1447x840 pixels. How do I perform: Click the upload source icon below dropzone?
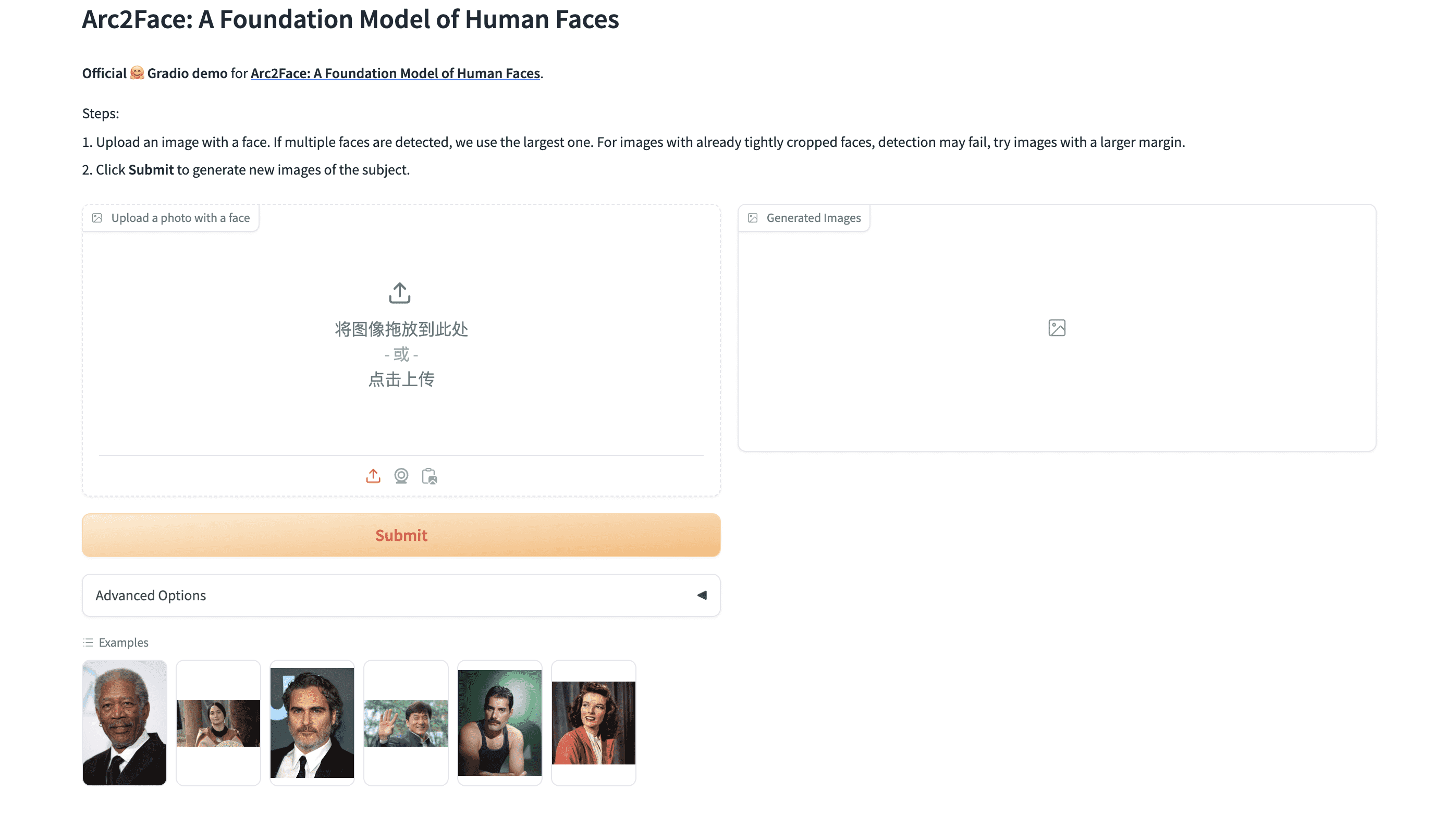[x=373, y=476]
